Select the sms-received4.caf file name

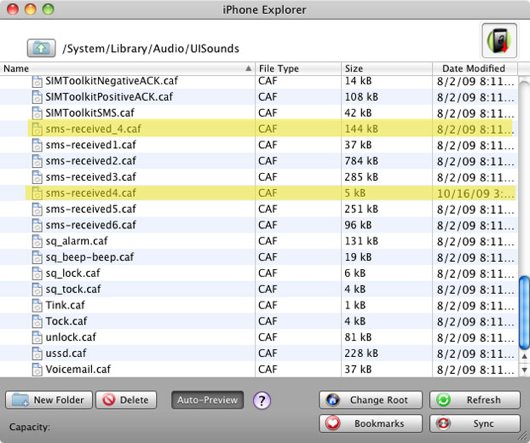[91, 193]
